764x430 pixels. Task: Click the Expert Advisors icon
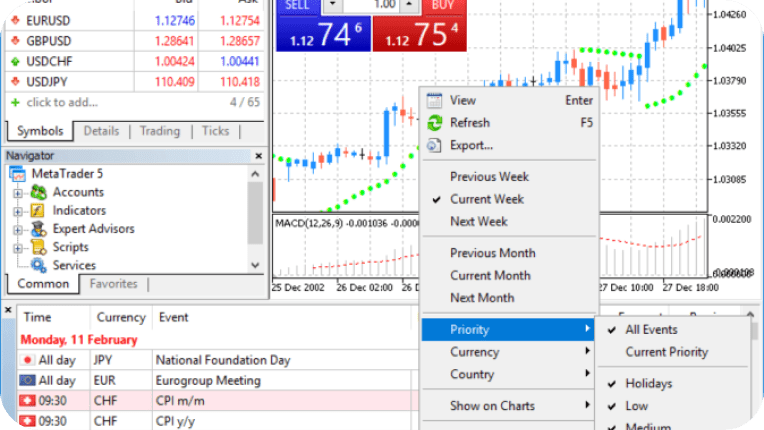pos(38,229)
